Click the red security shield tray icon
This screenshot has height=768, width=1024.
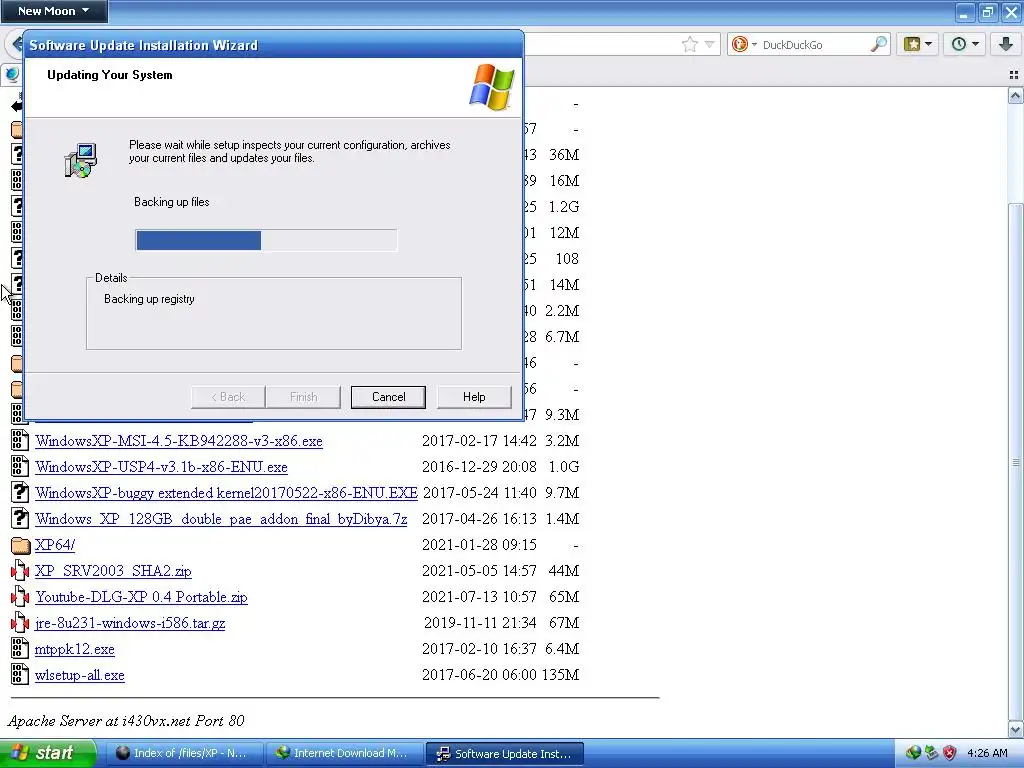[950, 753]
